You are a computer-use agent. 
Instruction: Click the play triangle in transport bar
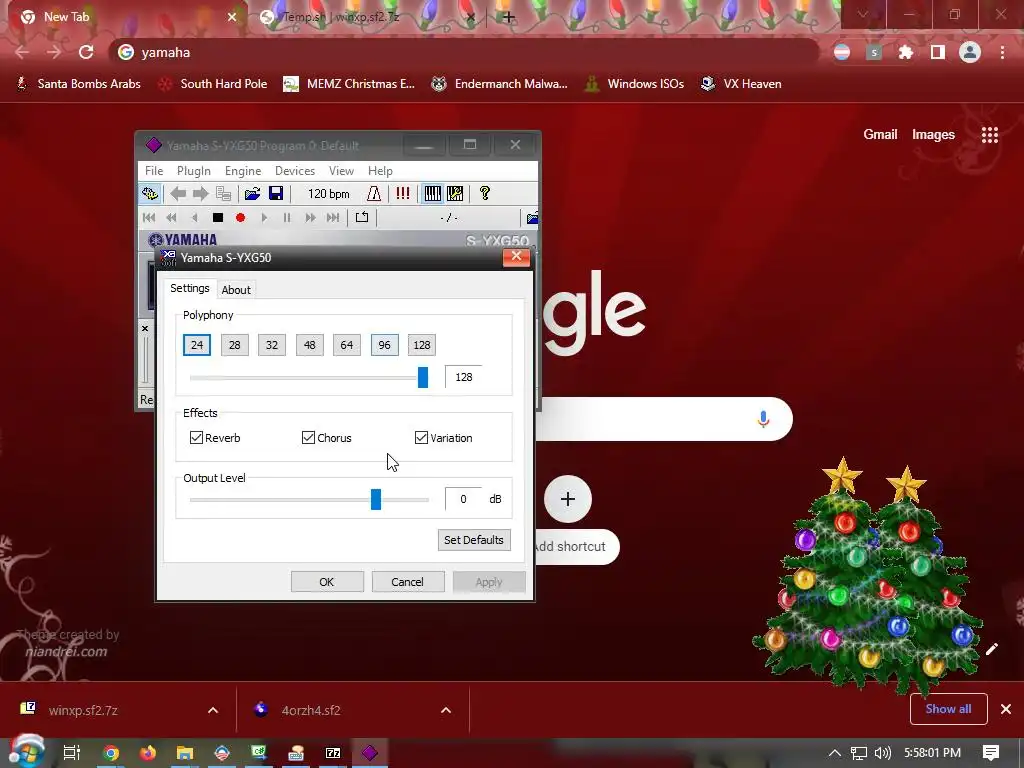pyautogui.click(x=264, y=218)
